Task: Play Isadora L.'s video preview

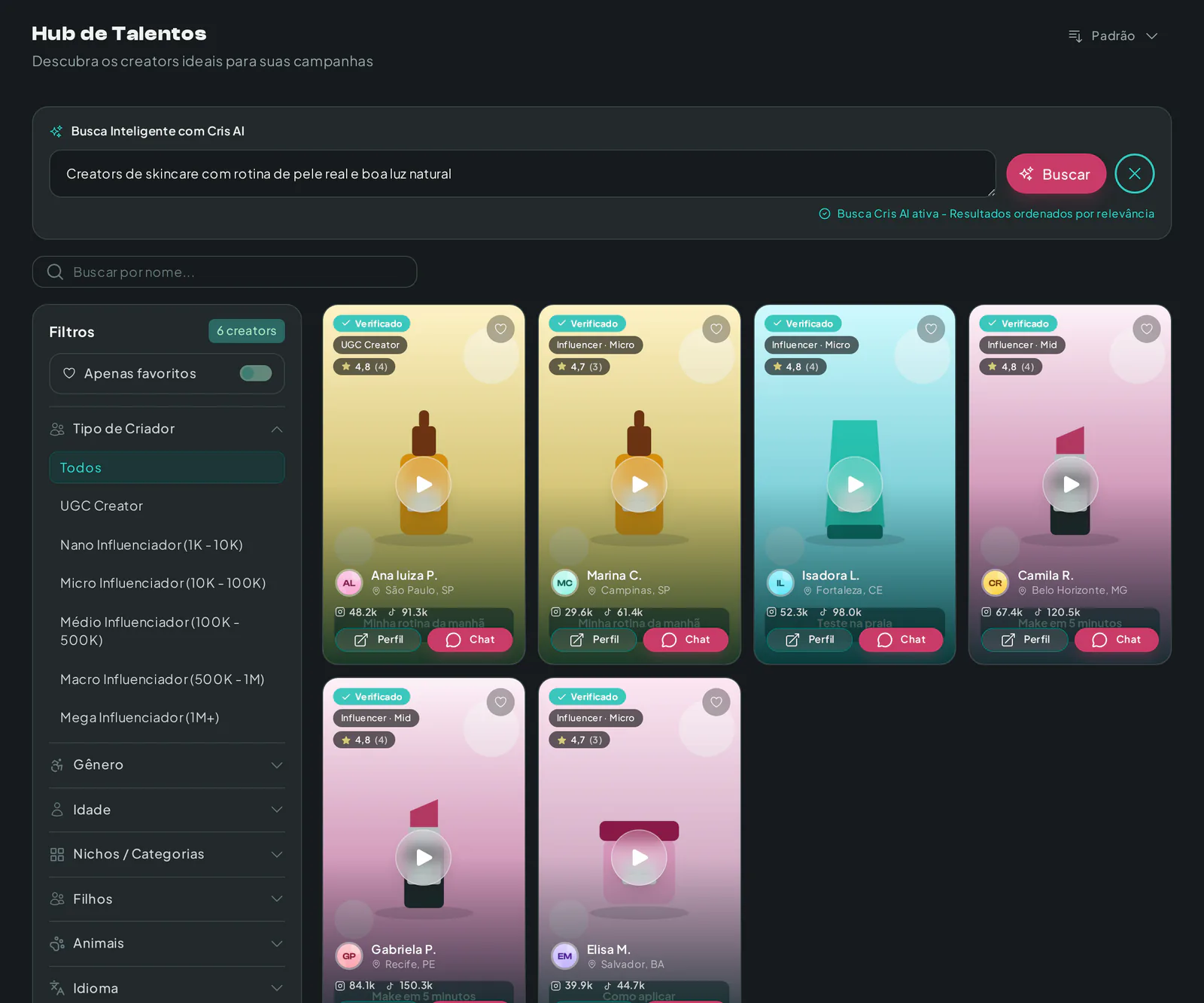Action: 855,485
